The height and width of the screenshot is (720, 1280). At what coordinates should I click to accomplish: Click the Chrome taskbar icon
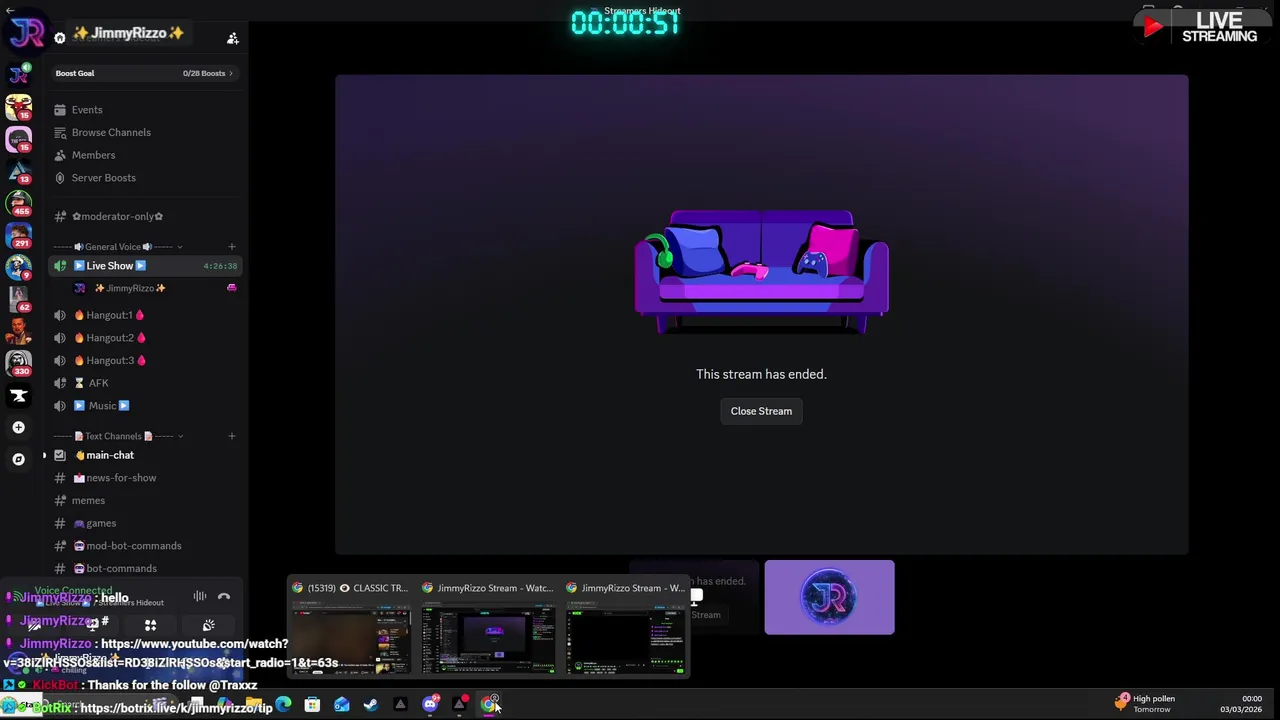(489, 705)
